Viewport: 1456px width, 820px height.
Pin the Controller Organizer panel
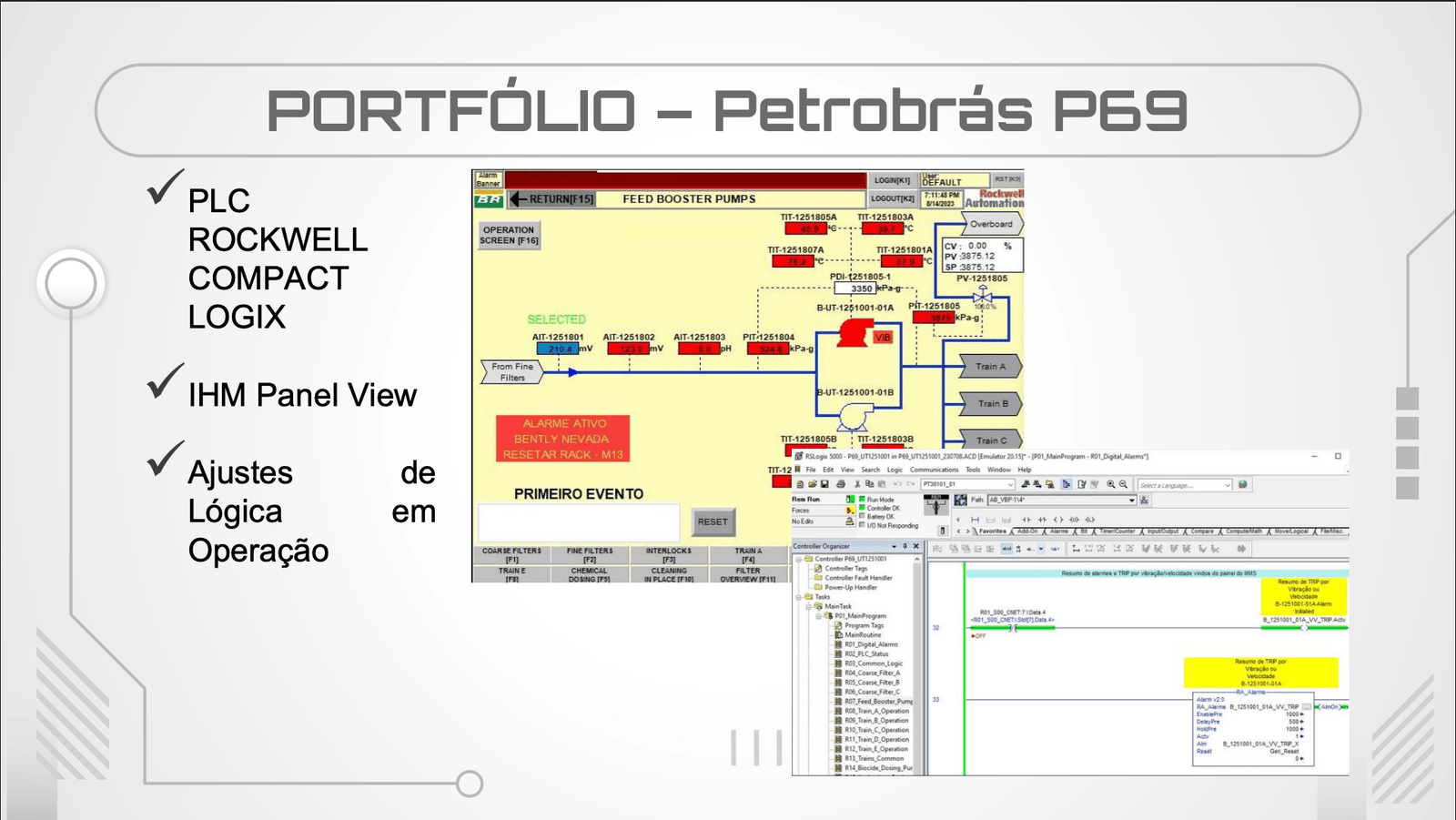coord(905,546)
